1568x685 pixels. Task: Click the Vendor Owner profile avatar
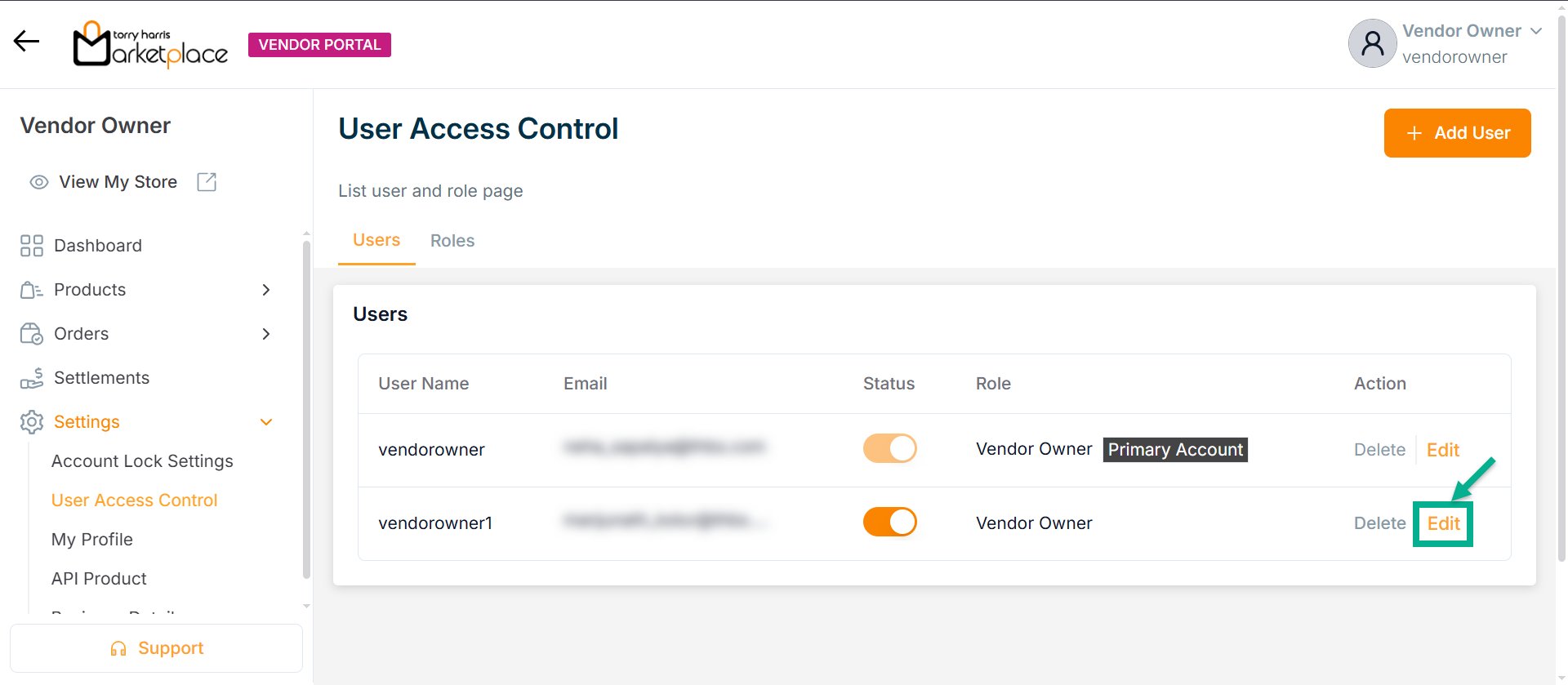(1372, 43)
